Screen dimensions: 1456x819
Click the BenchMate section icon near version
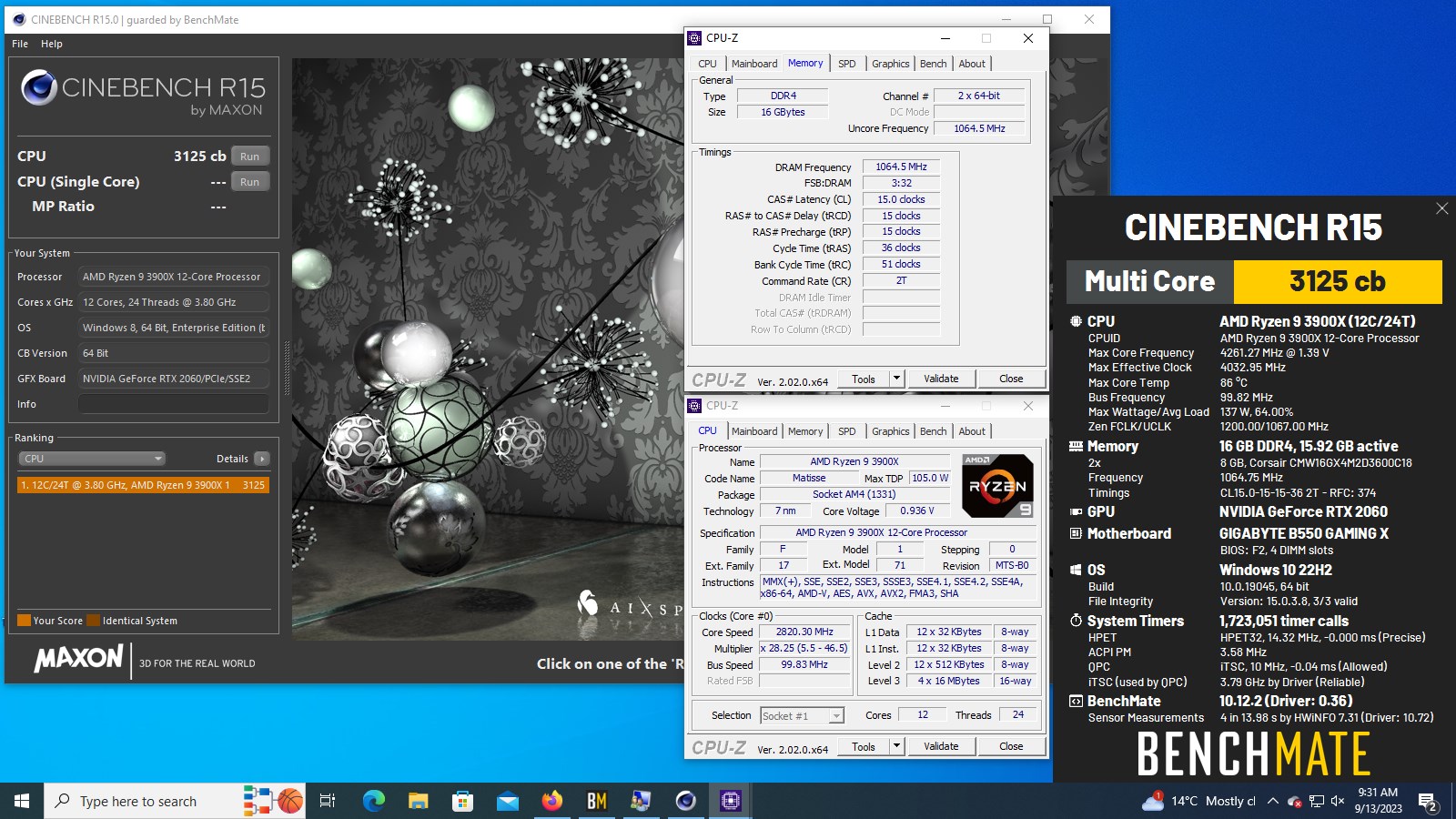point(1076,701)
